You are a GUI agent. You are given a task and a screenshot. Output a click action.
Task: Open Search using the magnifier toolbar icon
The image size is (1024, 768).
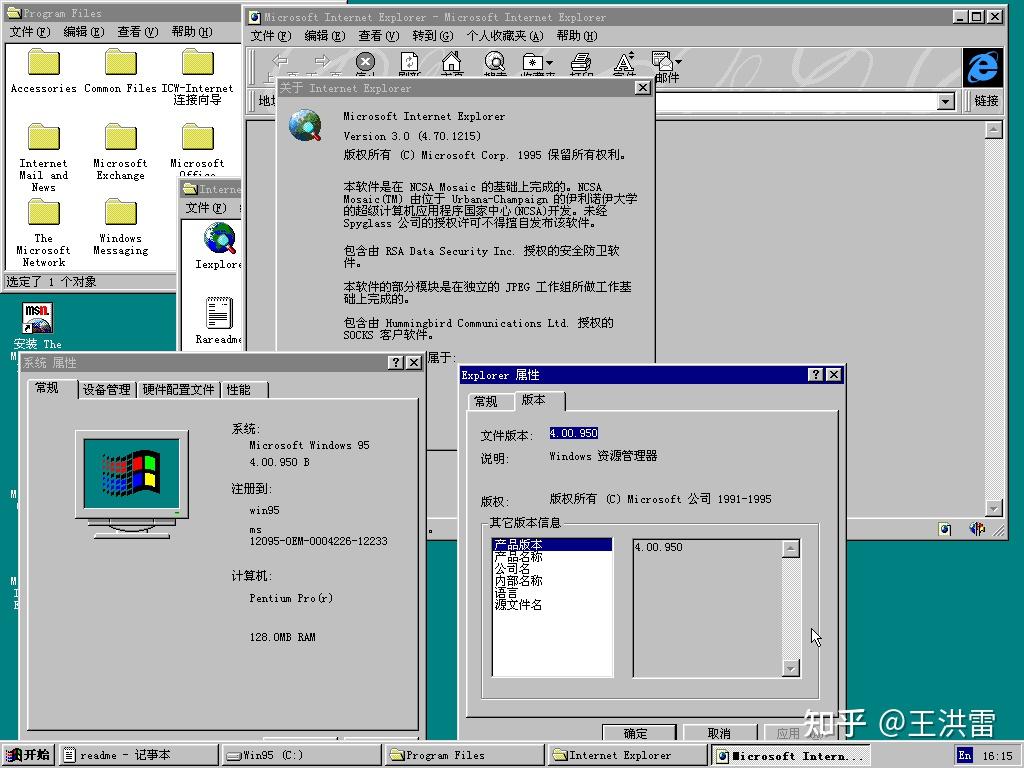(494, 61)
